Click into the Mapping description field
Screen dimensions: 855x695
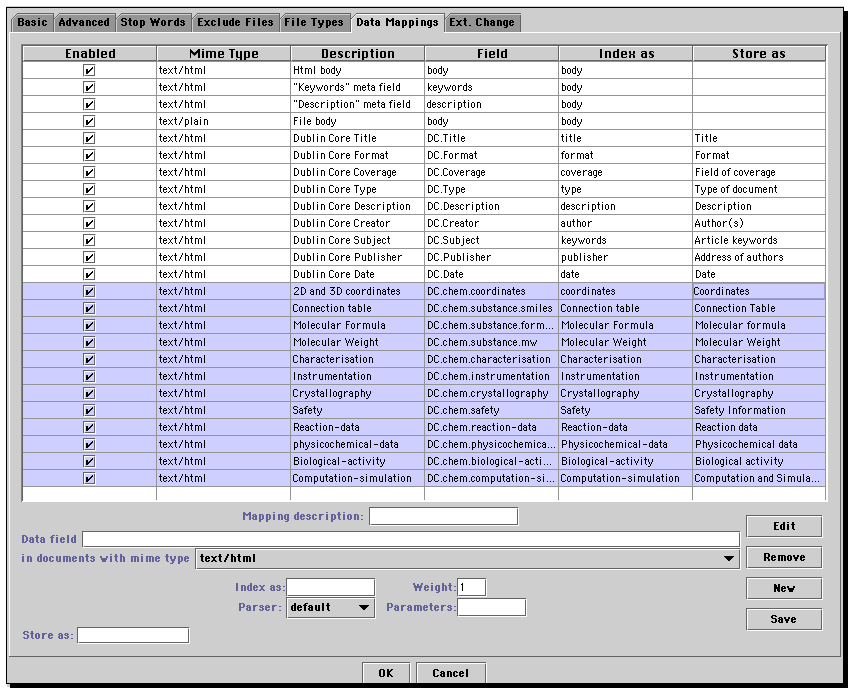443,517
